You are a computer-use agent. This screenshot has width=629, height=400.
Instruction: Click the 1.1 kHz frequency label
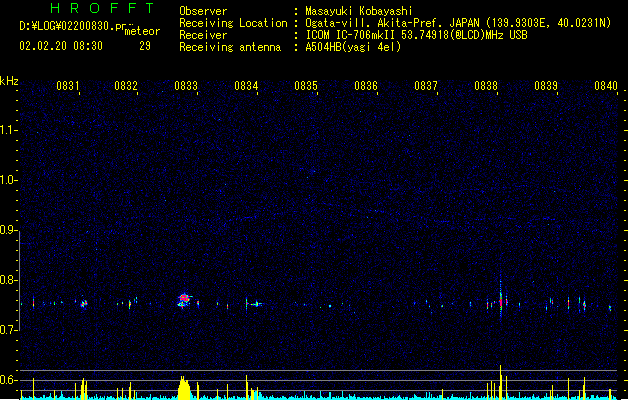[x=8, y=130]
